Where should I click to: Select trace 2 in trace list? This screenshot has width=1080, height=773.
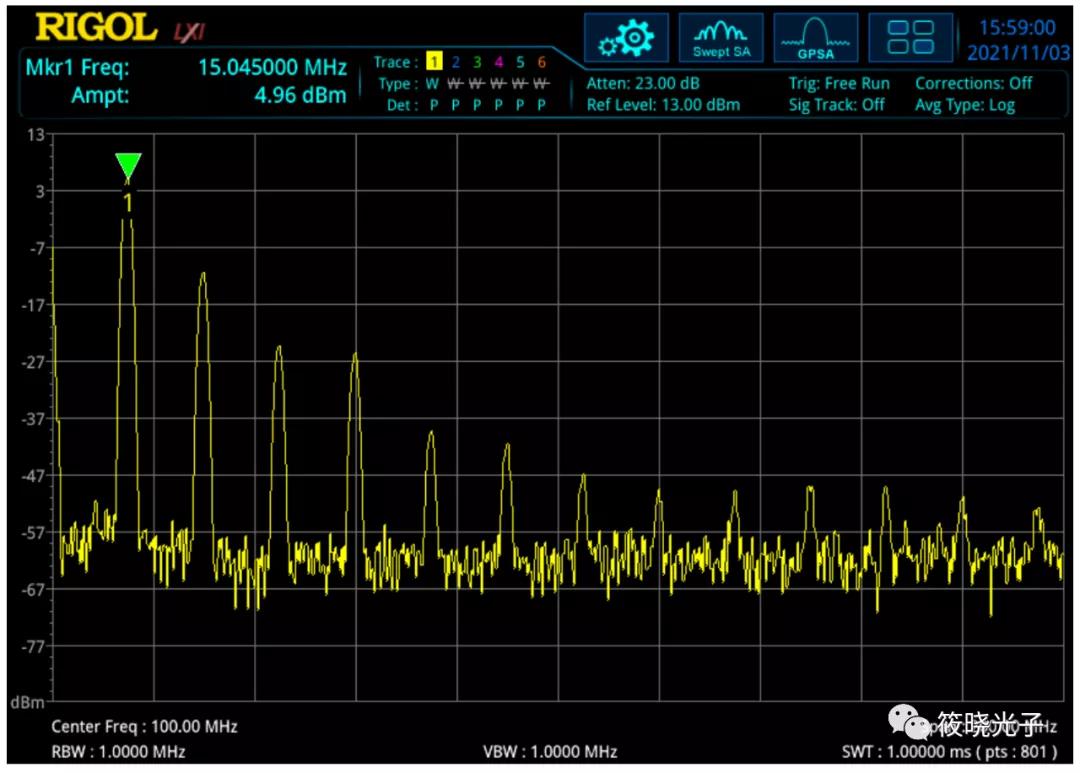pyautogui.click(x=455, y=62)
